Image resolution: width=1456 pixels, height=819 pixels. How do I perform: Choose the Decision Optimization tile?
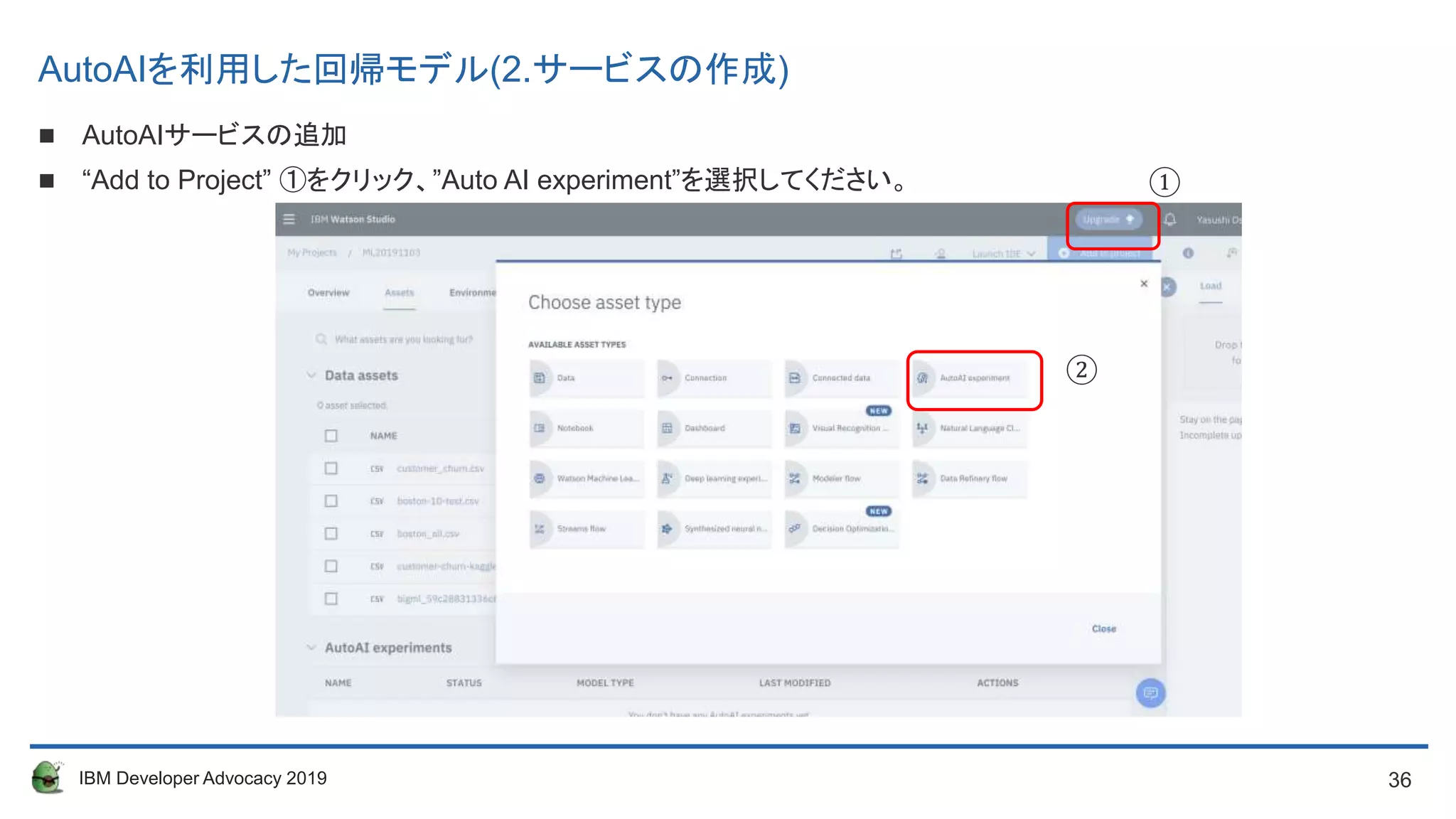(x=842, y=529)
